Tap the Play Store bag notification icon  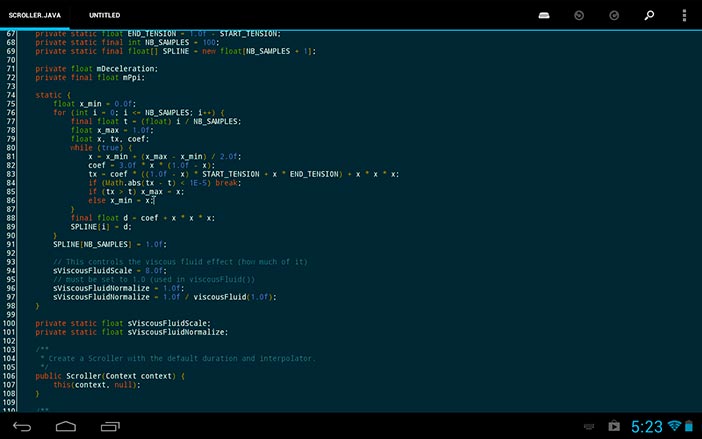pyautogui.click(x=614, y=426)
